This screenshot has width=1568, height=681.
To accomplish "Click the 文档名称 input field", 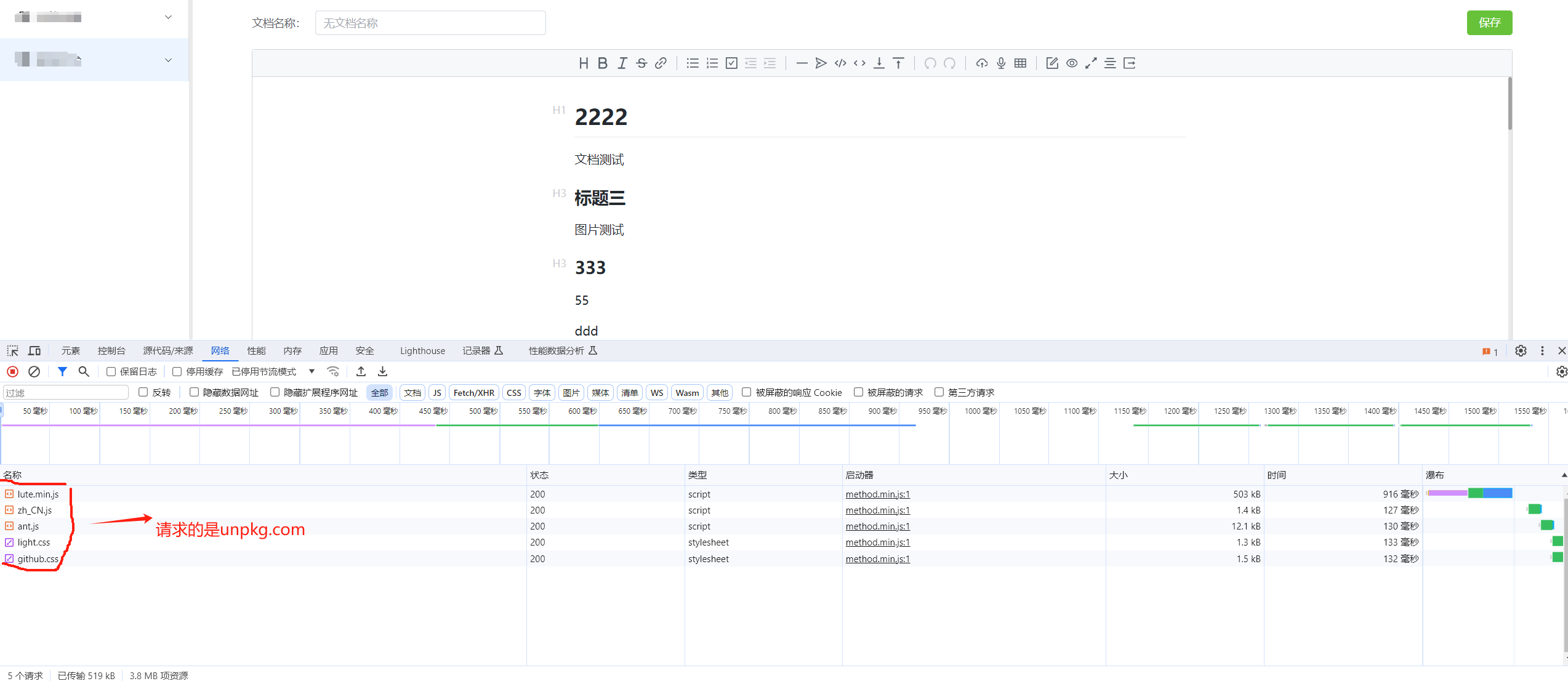I will [x=430, y=23].
